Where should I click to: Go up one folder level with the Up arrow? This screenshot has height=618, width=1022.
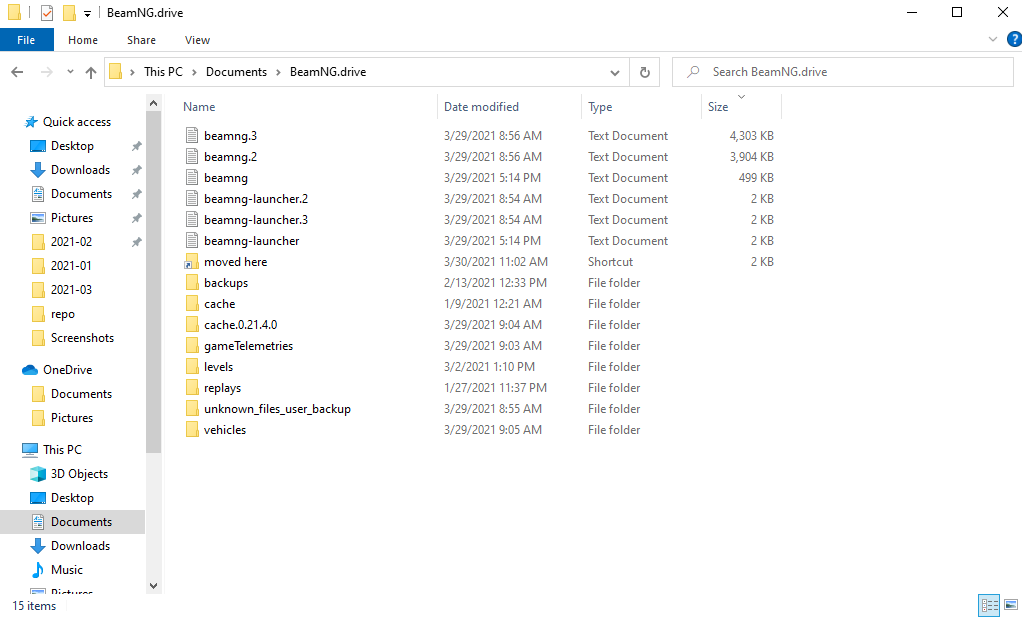91,72
